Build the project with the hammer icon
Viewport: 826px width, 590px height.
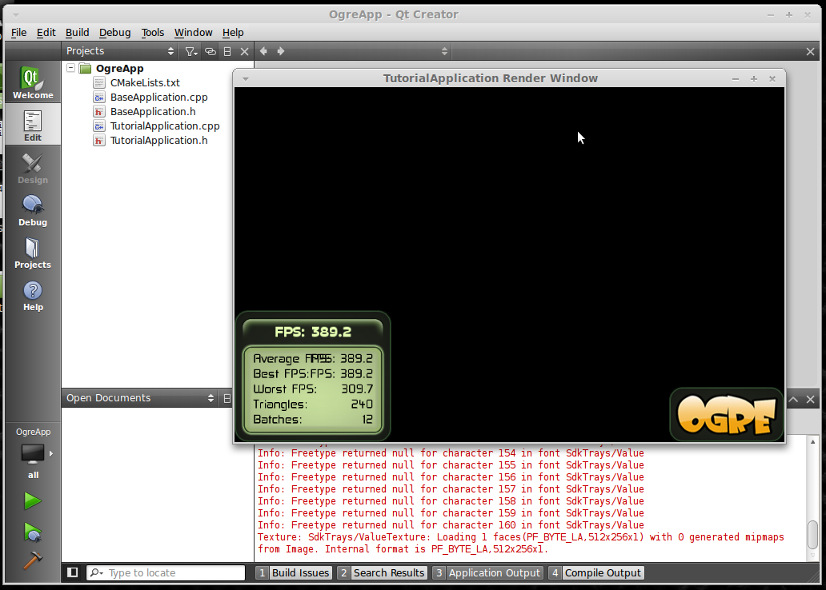pyautogui.click(x=32, y=561)
